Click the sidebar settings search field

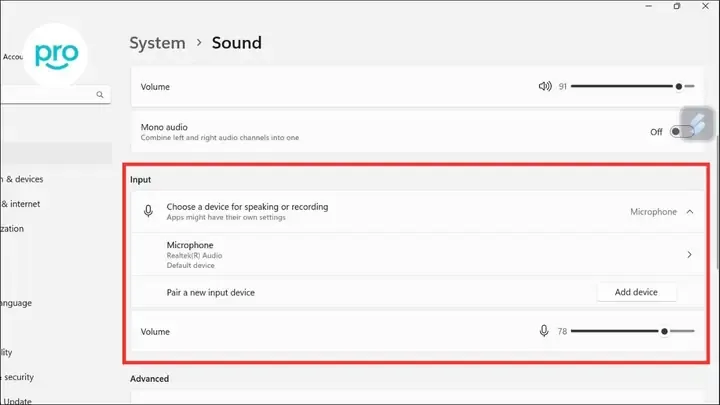55,95
